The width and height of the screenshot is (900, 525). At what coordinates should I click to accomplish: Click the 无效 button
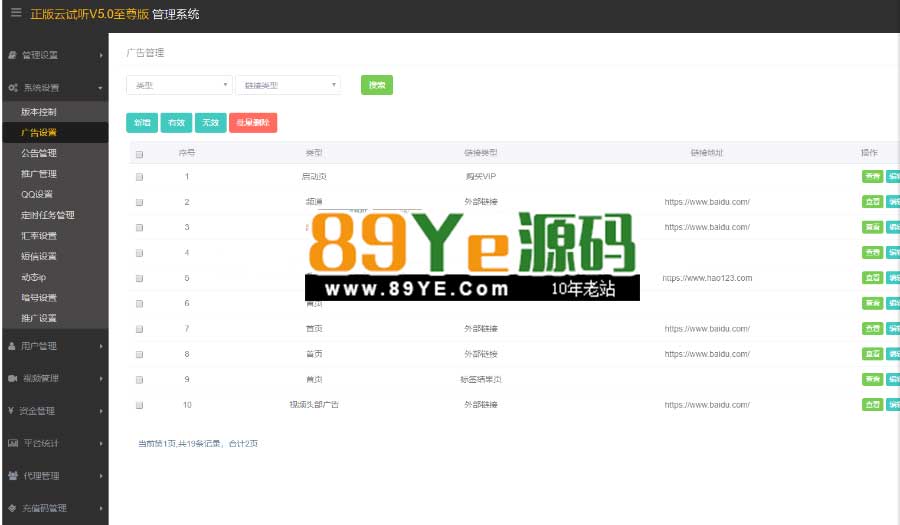pyautogui.click(x=211, y=123)
